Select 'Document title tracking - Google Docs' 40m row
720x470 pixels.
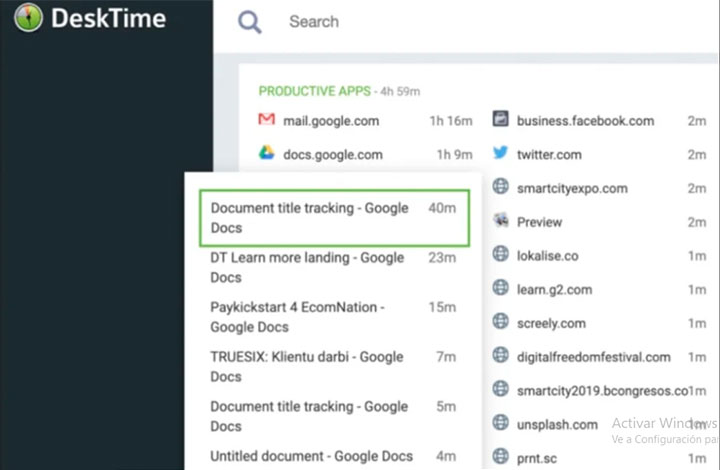click(334, 218)
